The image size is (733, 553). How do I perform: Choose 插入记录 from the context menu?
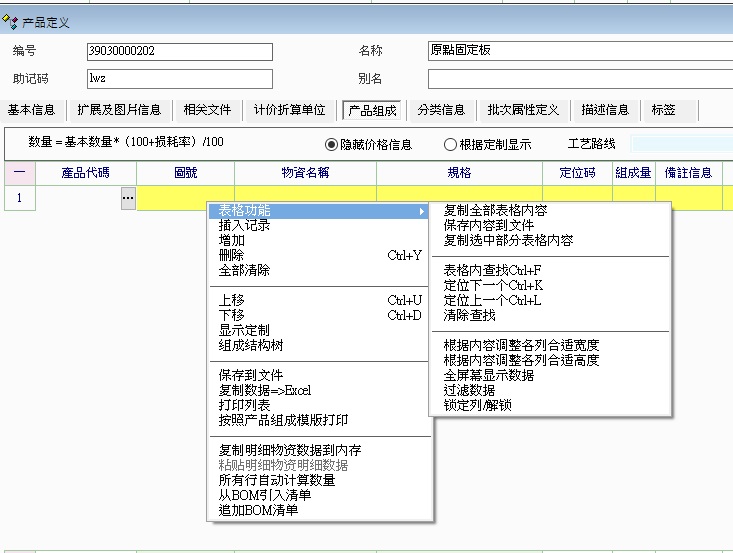tap(244, 226)
